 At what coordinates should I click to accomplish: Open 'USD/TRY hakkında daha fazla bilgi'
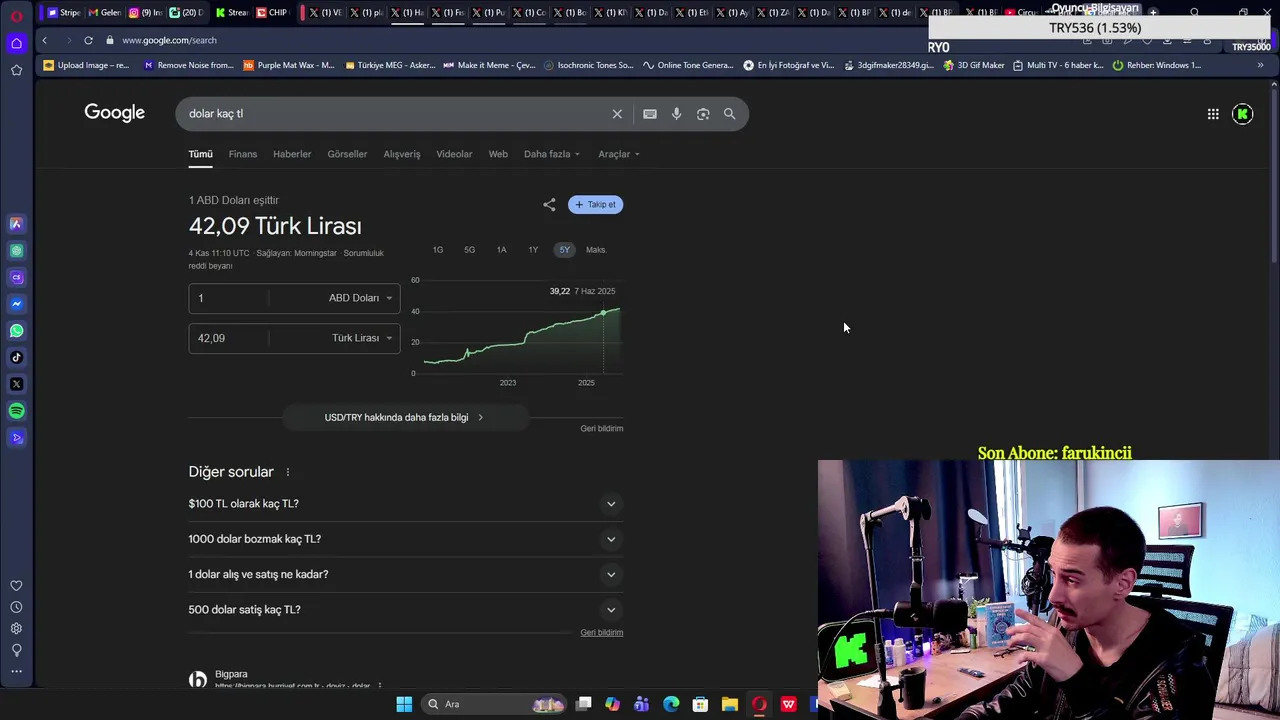(404, 417)
